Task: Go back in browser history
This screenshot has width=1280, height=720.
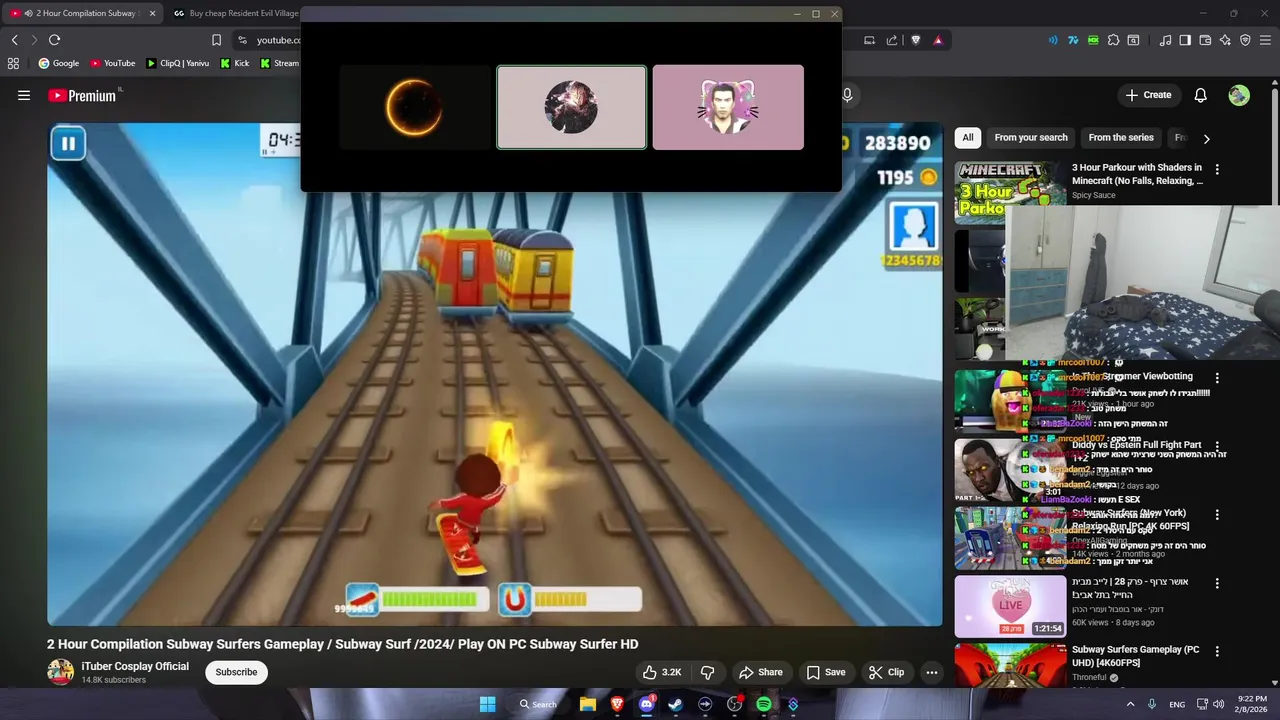Action: pos(14,40)
